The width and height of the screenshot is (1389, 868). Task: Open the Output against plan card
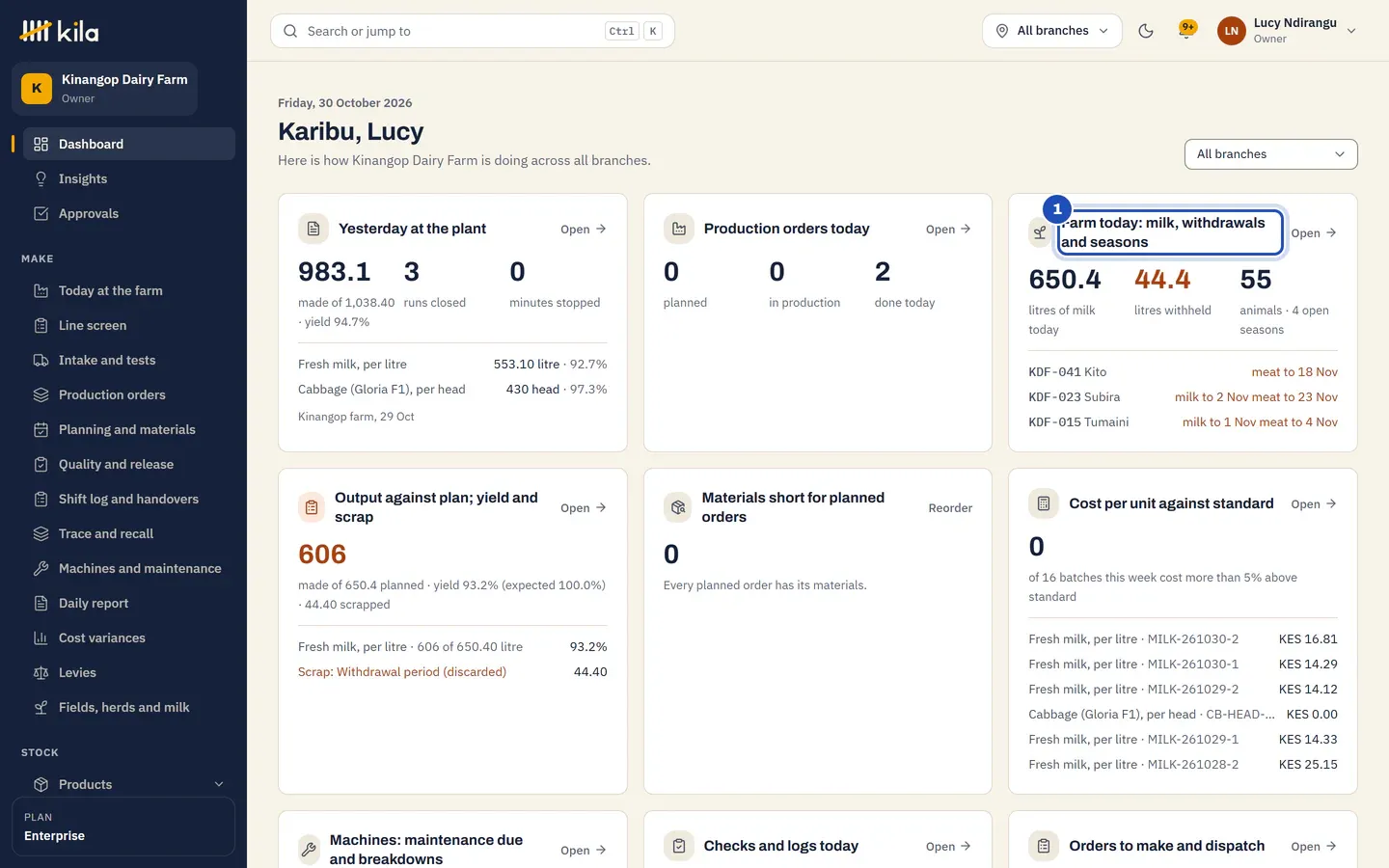pos(584,508)
